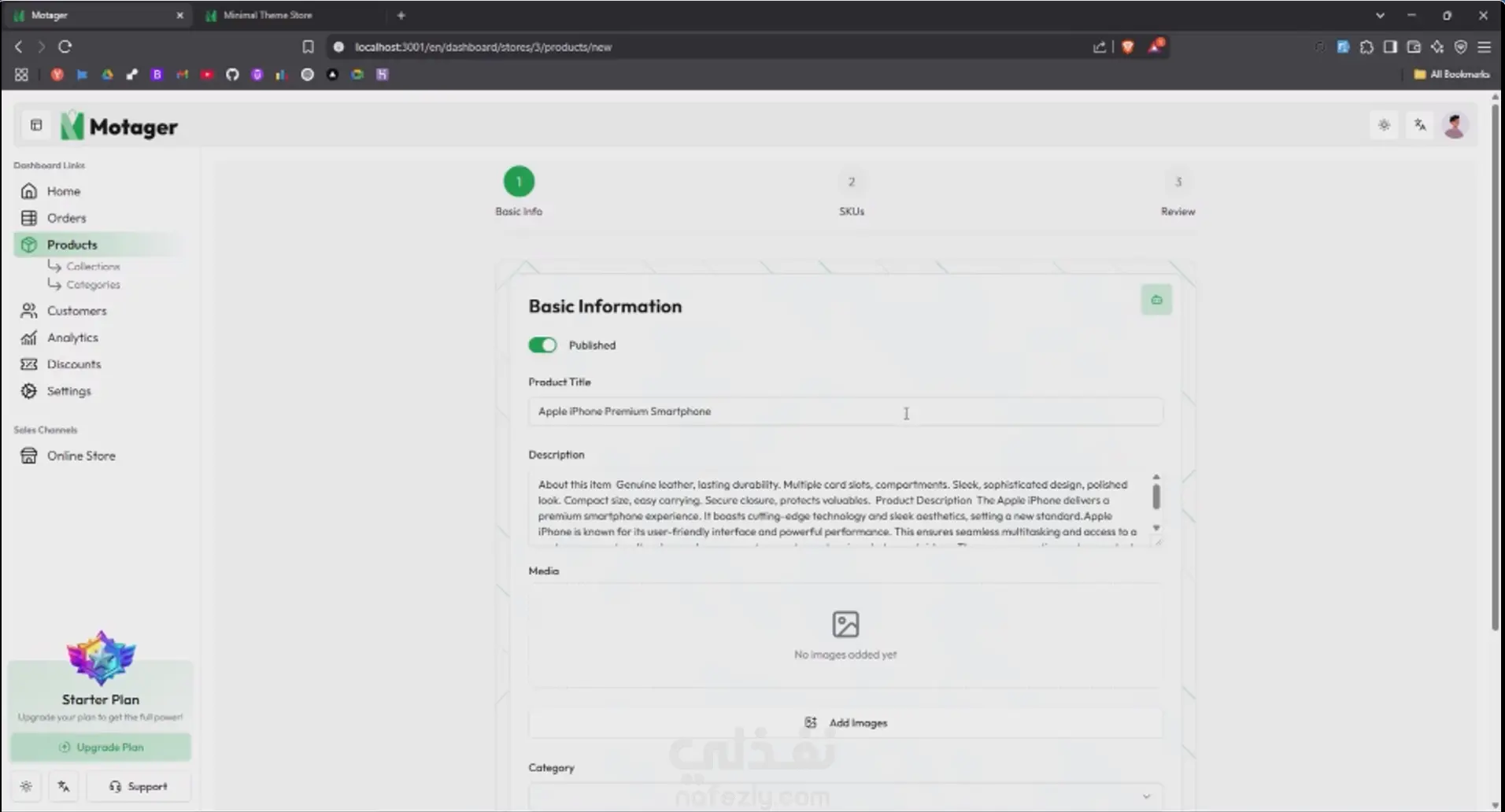Open the Categories submenu item

[x=93, y=285]
